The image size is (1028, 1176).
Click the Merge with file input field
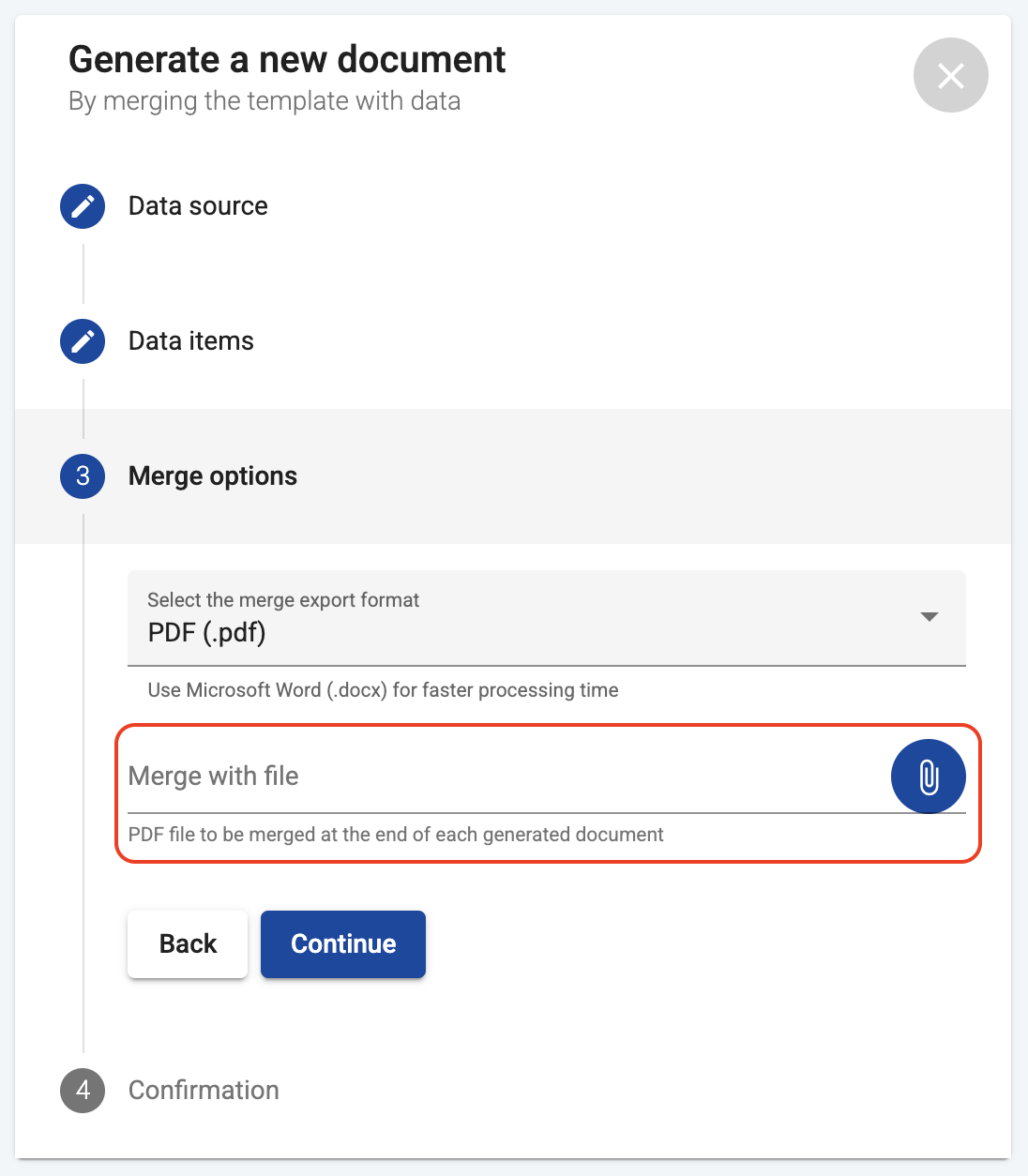(422, 776)
